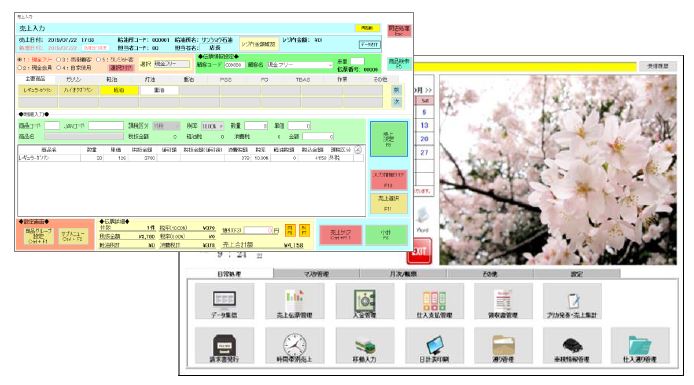This screenshot has height=385, width=694.
Task: Select date 27 in the calendar
Action: click(424, 152)
